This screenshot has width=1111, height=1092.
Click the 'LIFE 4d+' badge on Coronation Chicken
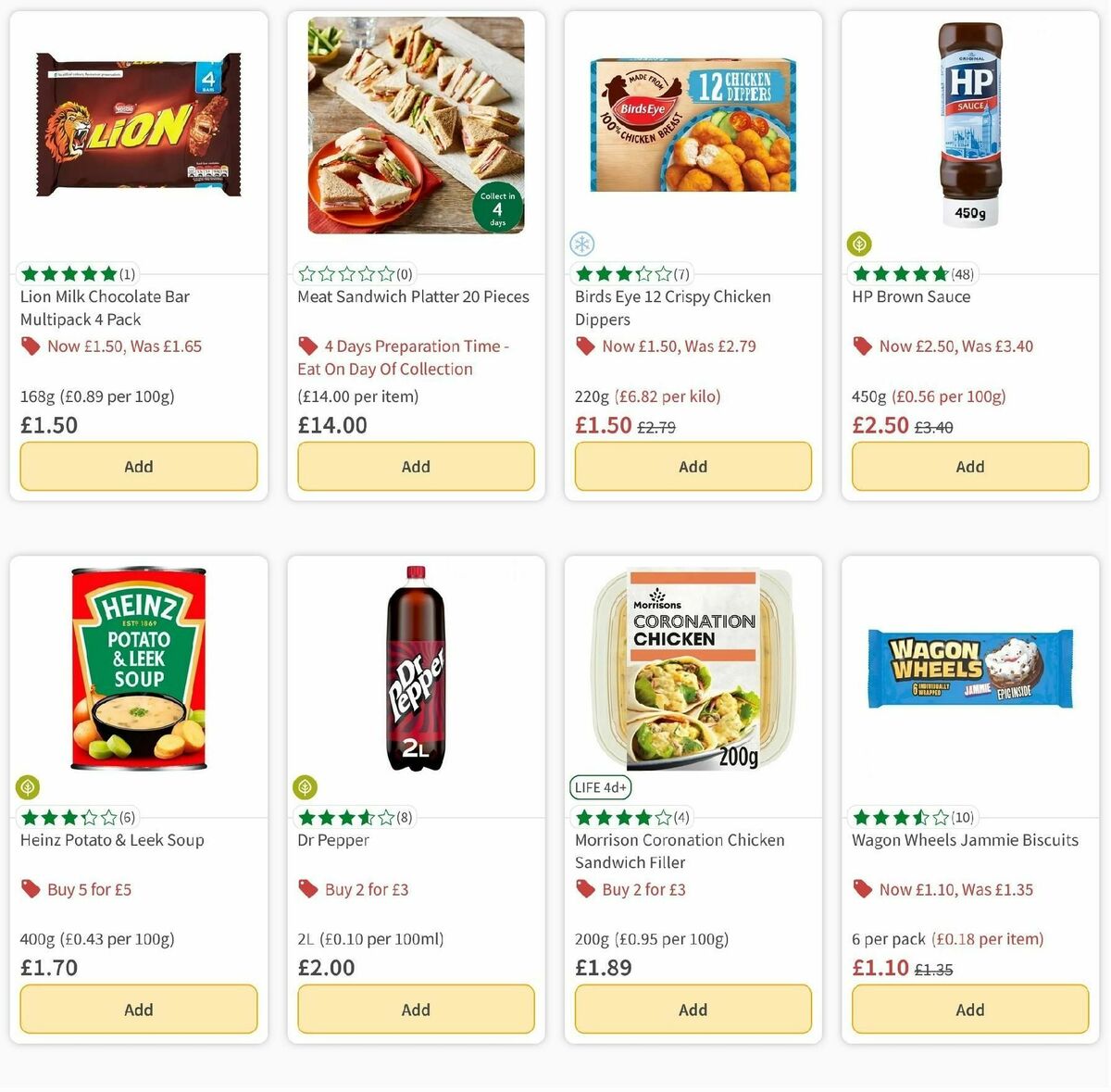click(599, 787)
